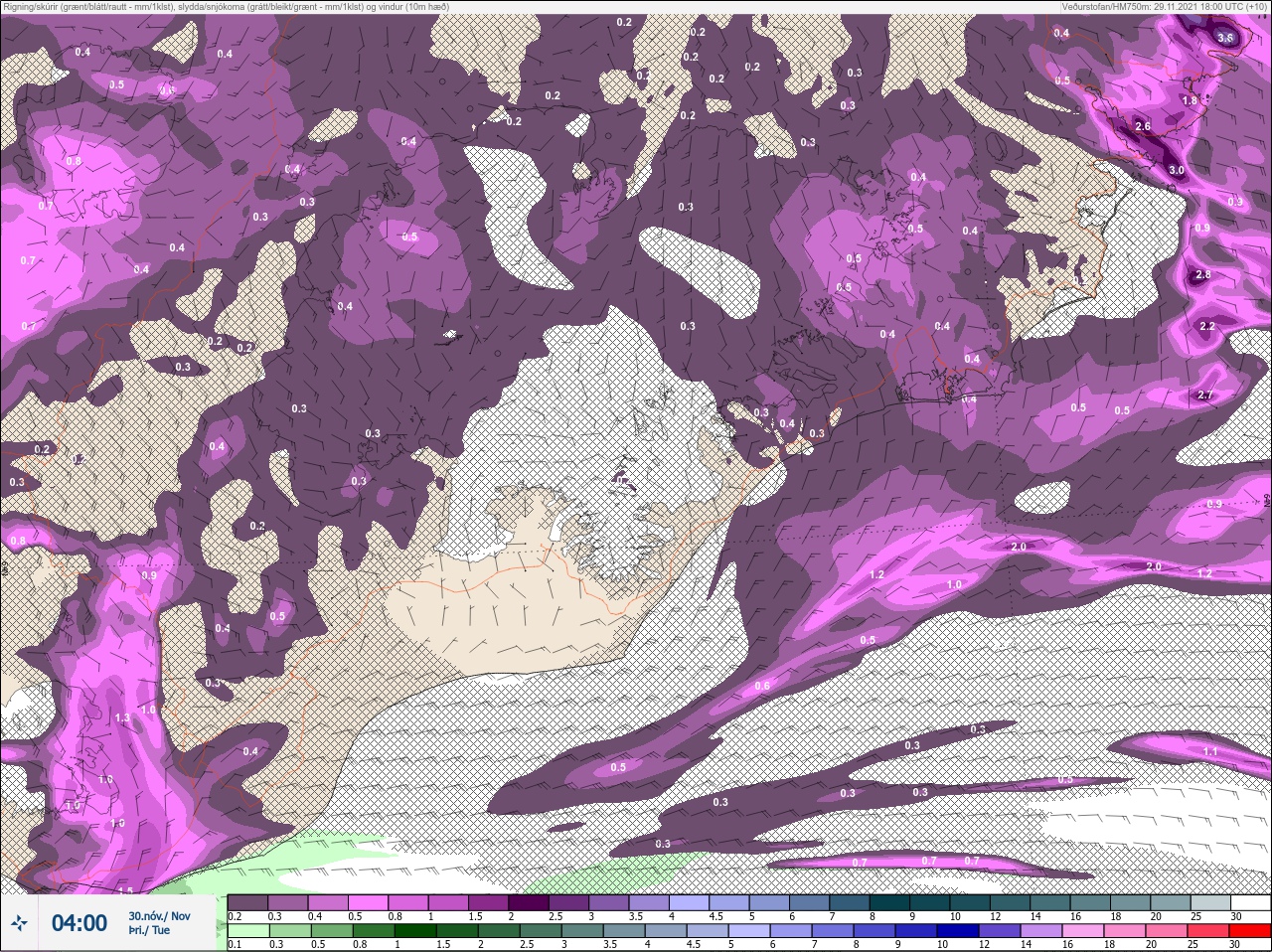Click the 2.8 precipitation value on the map
Image resolution: width=1272 pixels, height=952 pixels.
(1203, 274)
